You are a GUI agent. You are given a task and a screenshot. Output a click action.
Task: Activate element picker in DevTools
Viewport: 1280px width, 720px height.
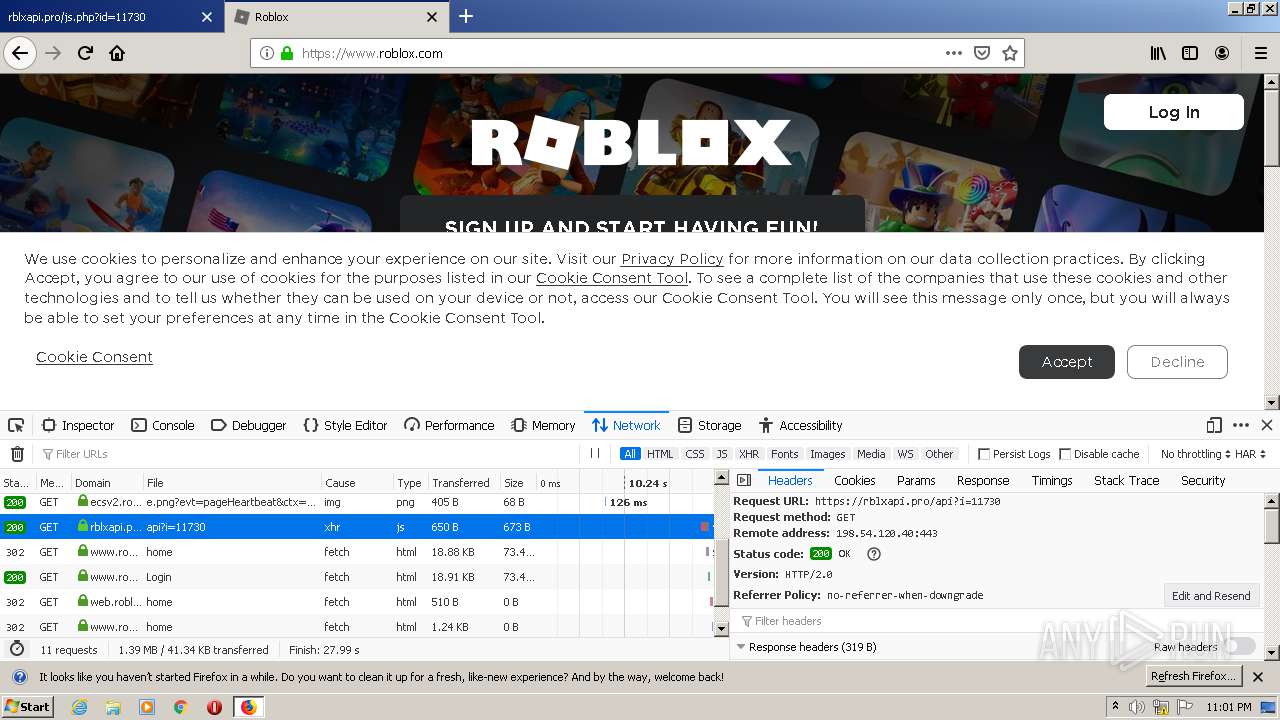tap(16, 425)
